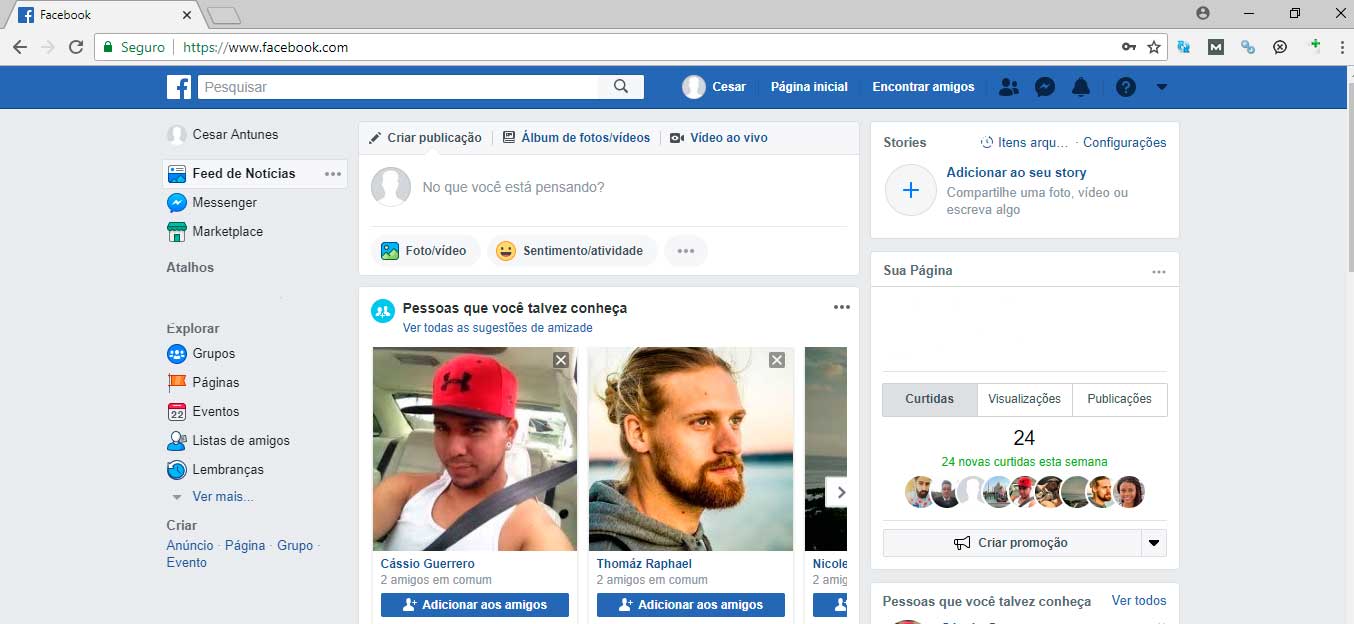Click Adicionar ao seu story link

pyautogui.click(x=1016, y=173)
